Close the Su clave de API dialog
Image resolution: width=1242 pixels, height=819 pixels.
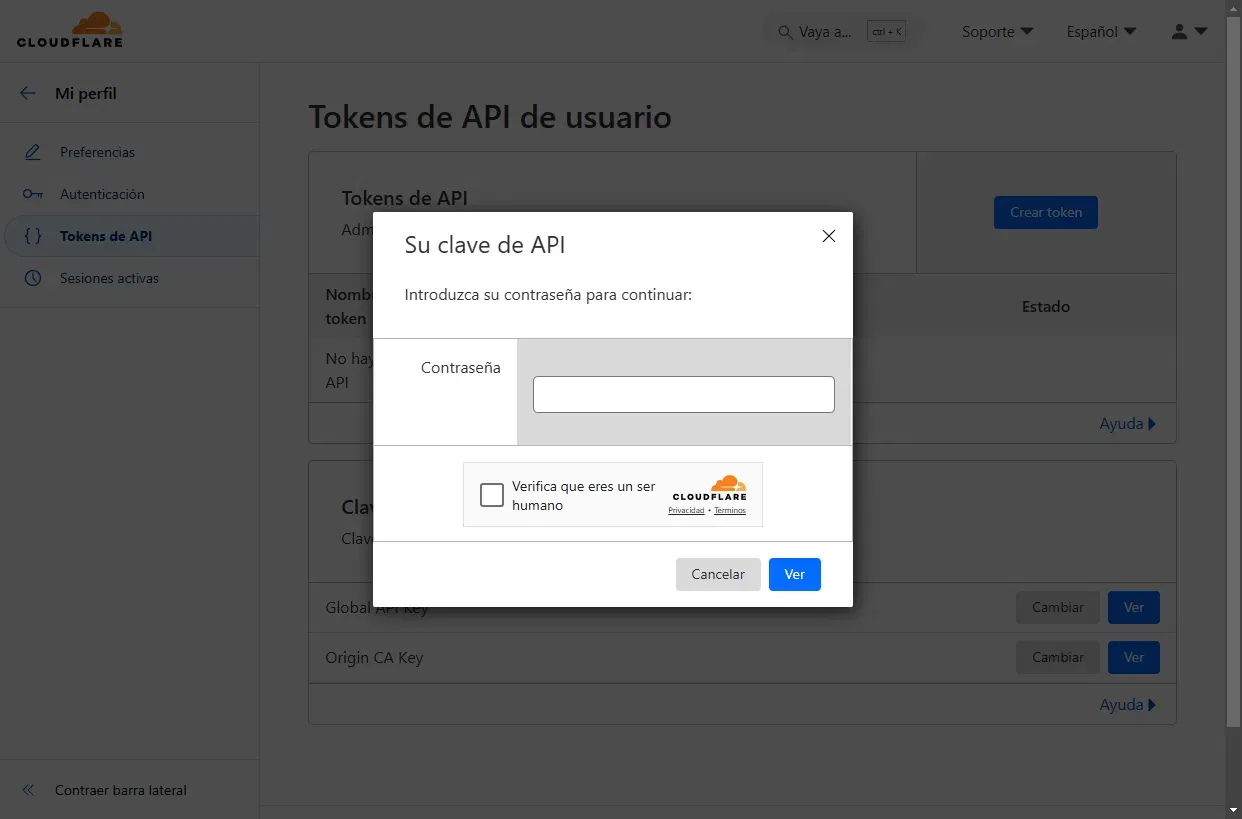tap(828, 236)
